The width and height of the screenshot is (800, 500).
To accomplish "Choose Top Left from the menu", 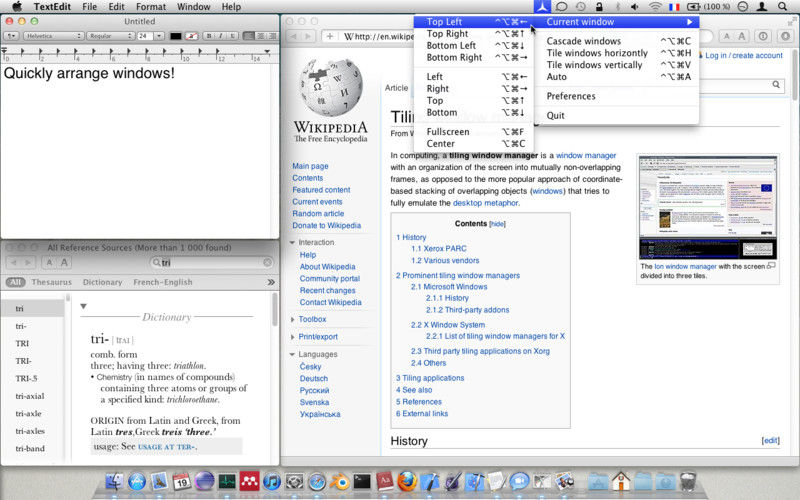I will [473, 21].
